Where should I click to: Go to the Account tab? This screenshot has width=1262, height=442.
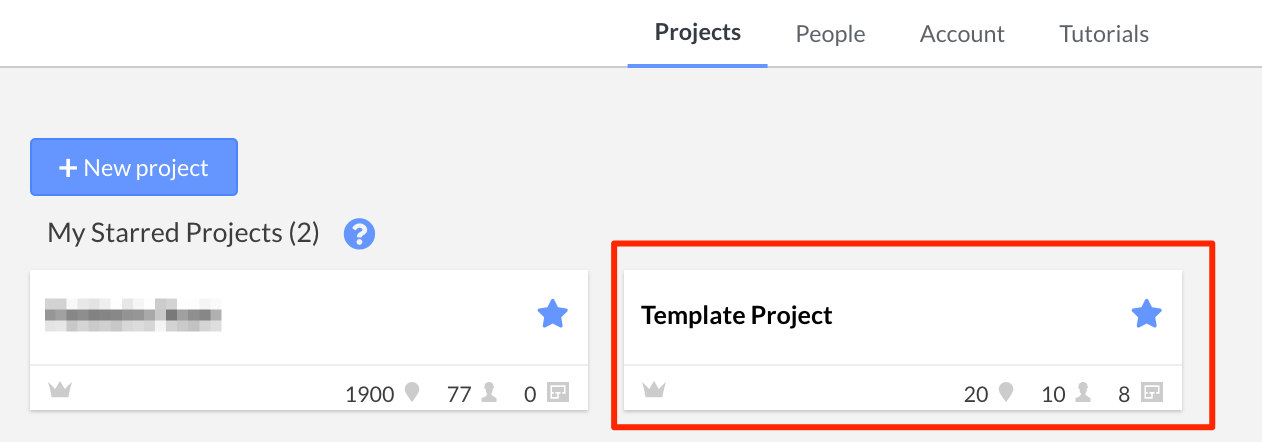click(x=962, y=34)
